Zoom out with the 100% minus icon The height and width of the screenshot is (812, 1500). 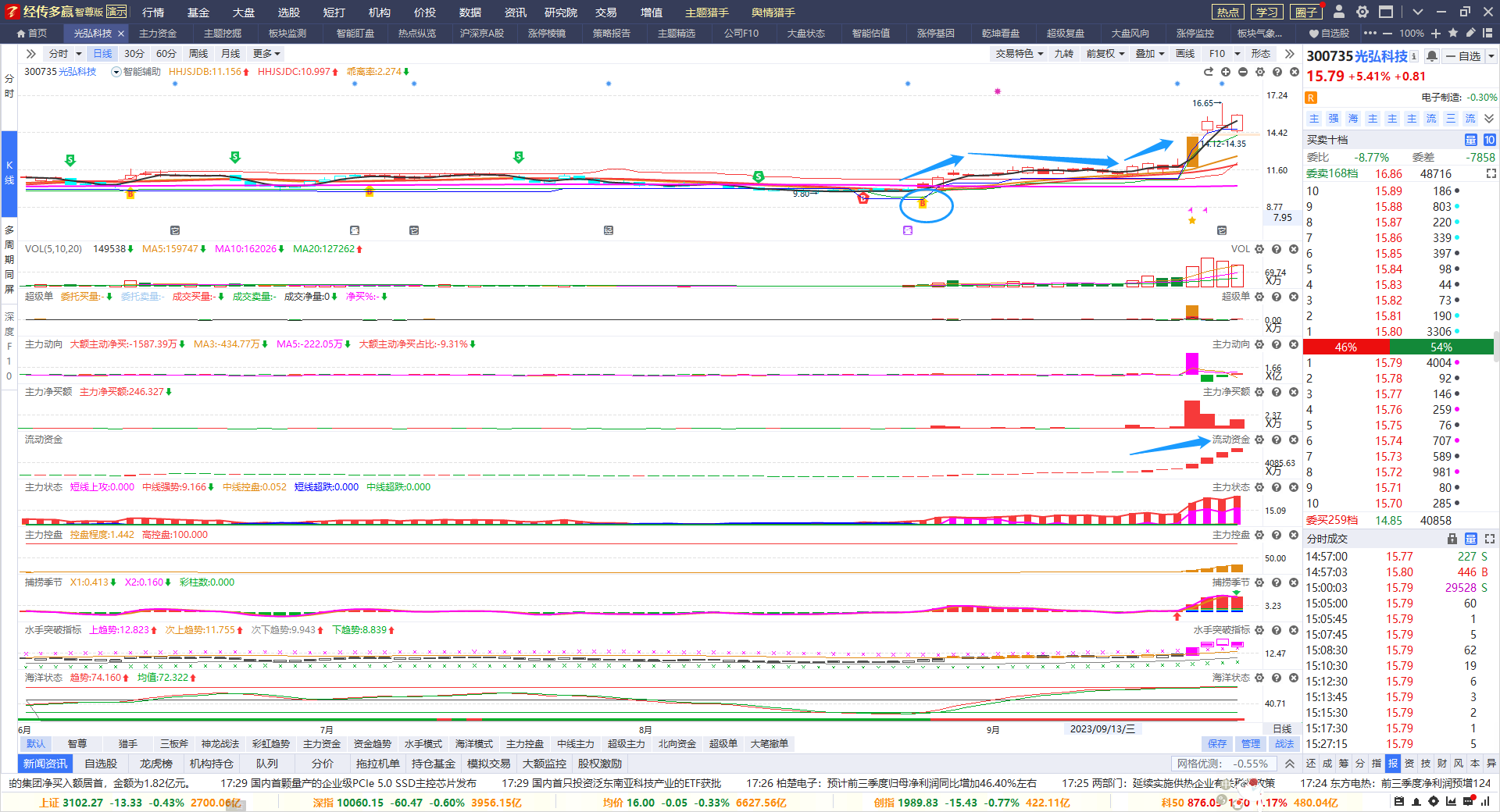1387,34
